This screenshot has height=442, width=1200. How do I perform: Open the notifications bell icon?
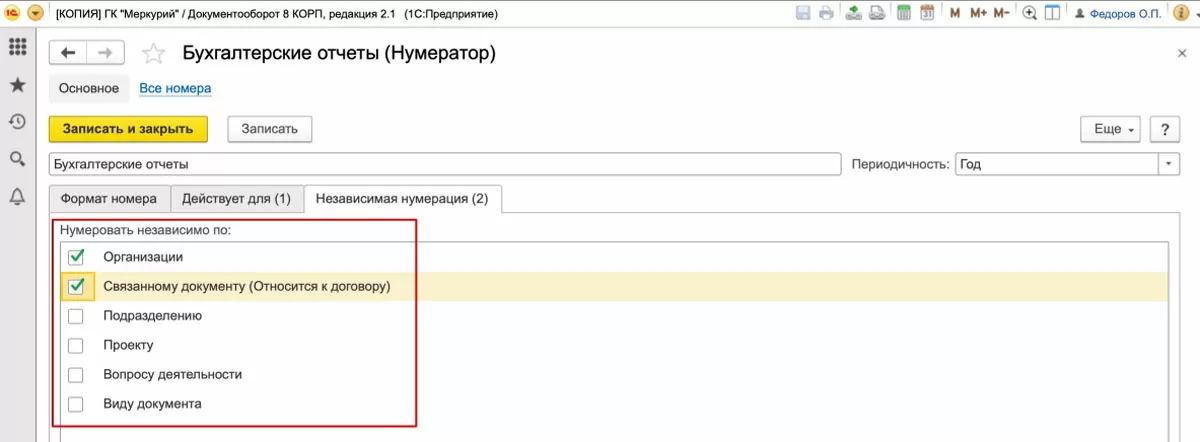[x=17, y=196]
